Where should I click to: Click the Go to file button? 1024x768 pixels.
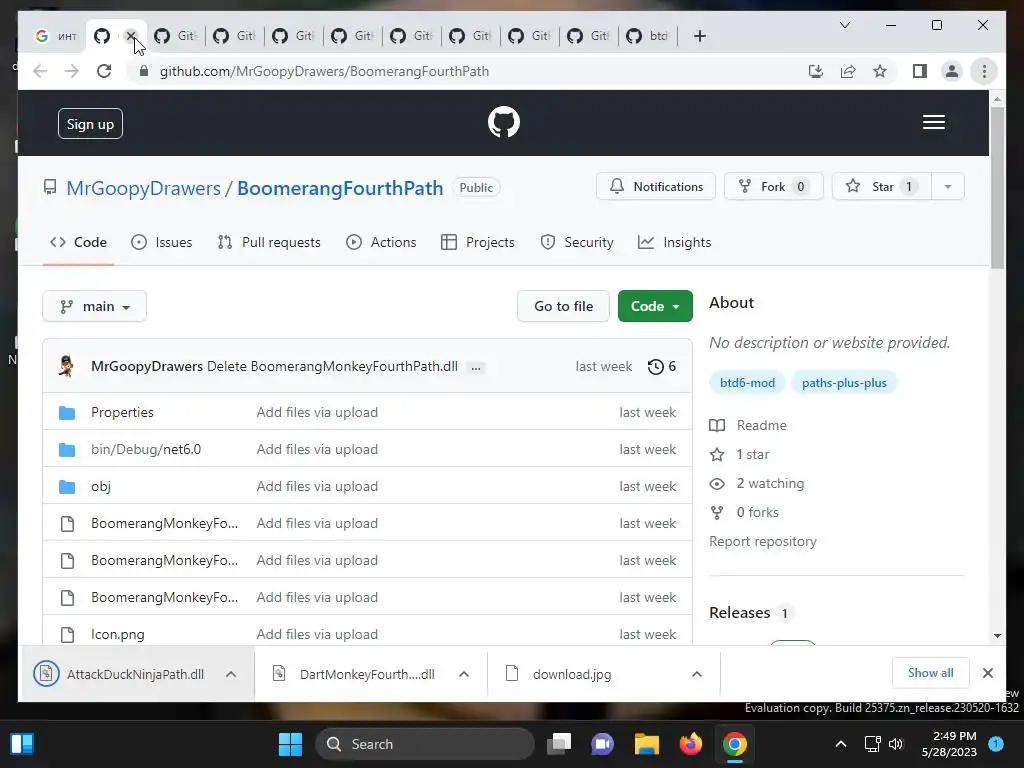tap(563, 306)
